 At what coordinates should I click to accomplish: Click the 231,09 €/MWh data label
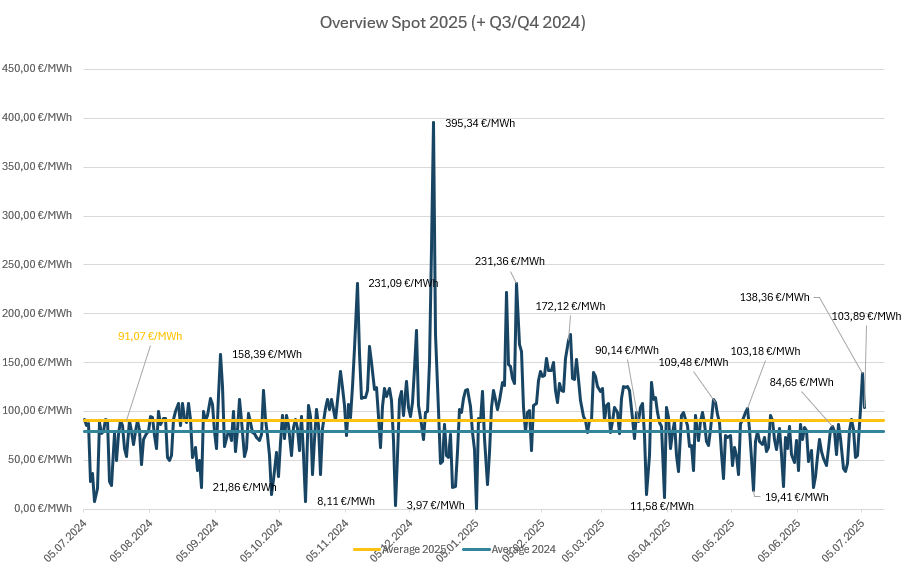click(403, 283)
